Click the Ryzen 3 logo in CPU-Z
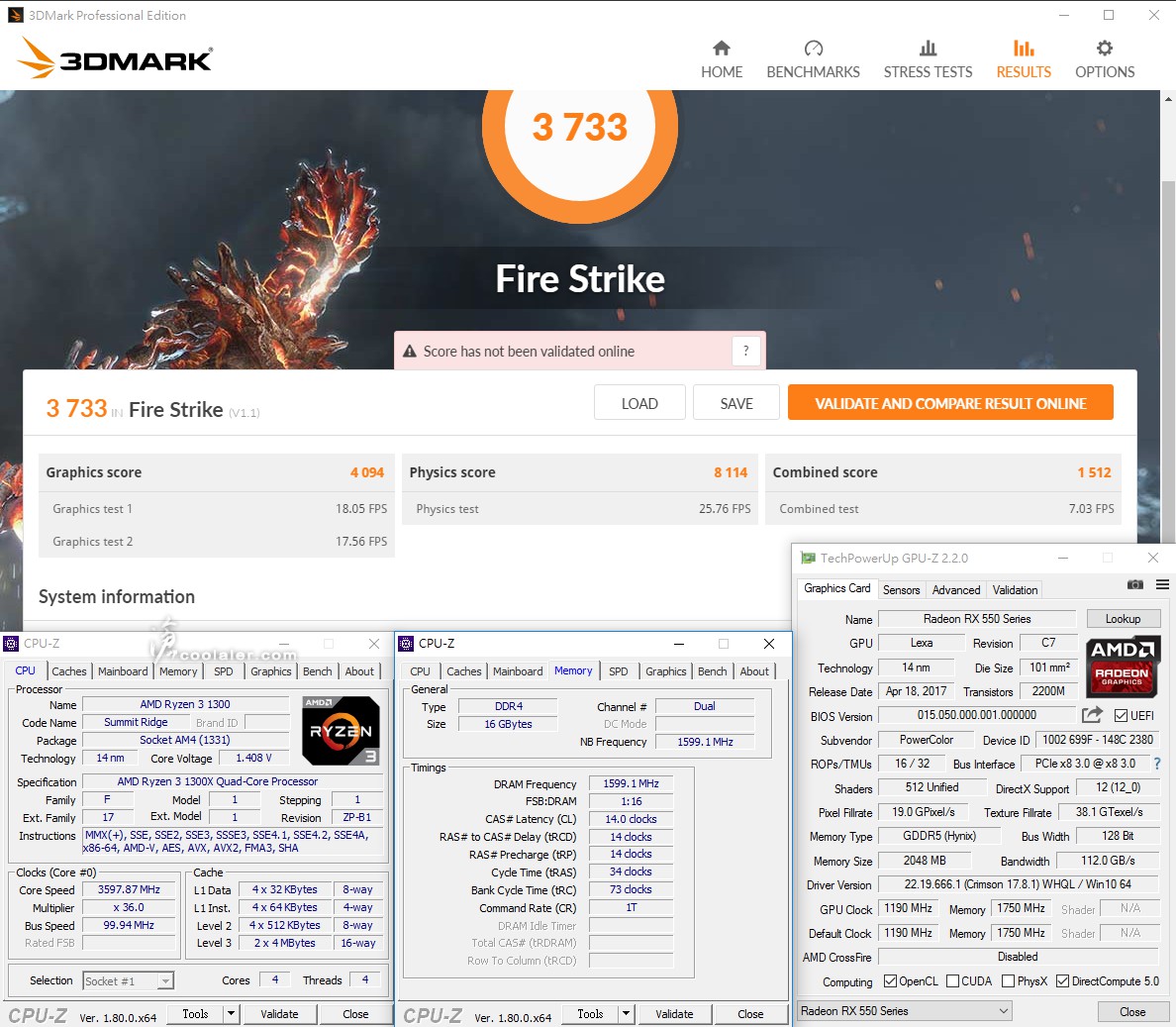Image resolution: width=1176 pixels, height=1027 pixels. tap(341, 731)
